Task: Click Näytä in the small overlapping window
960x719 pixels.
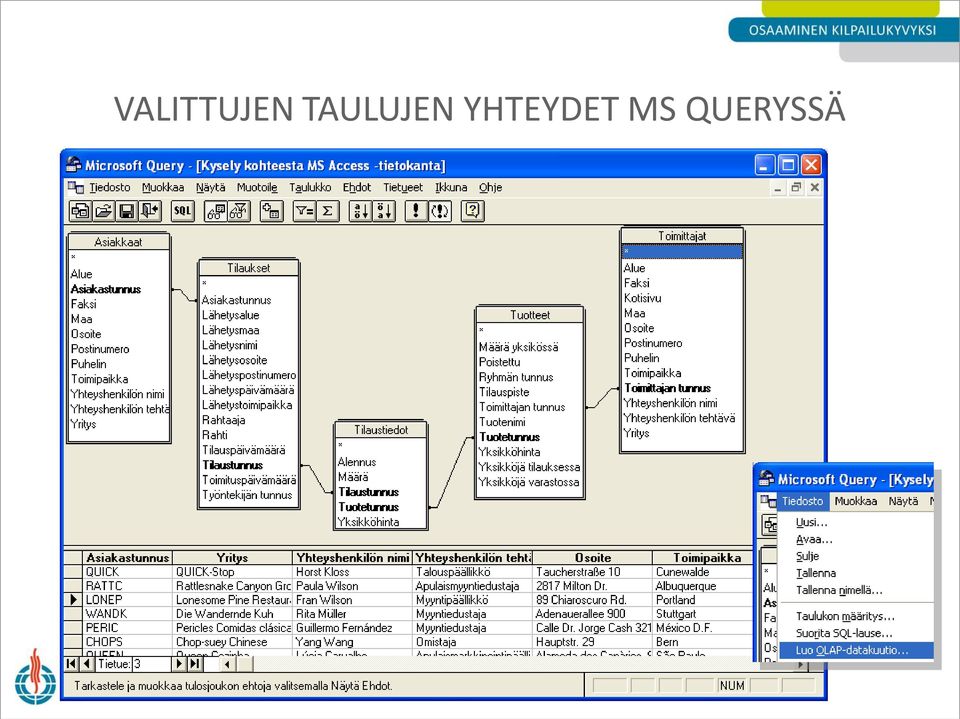Action: pyautogui.click(x=903, y=501)
